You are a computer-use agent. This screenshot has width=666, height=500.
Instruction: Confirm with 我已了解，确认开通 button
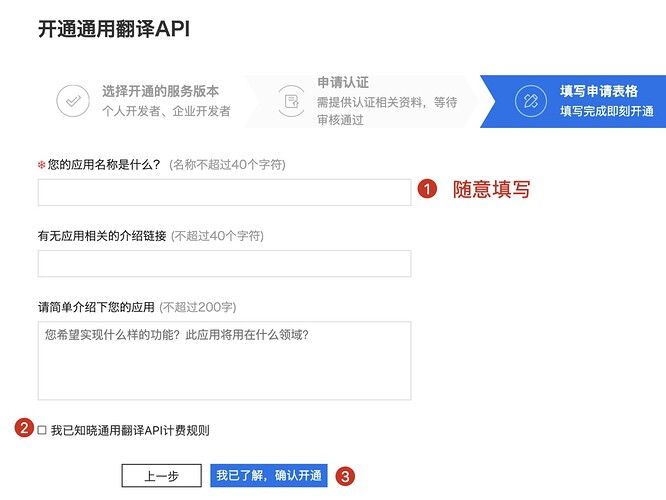pos(269,475)
